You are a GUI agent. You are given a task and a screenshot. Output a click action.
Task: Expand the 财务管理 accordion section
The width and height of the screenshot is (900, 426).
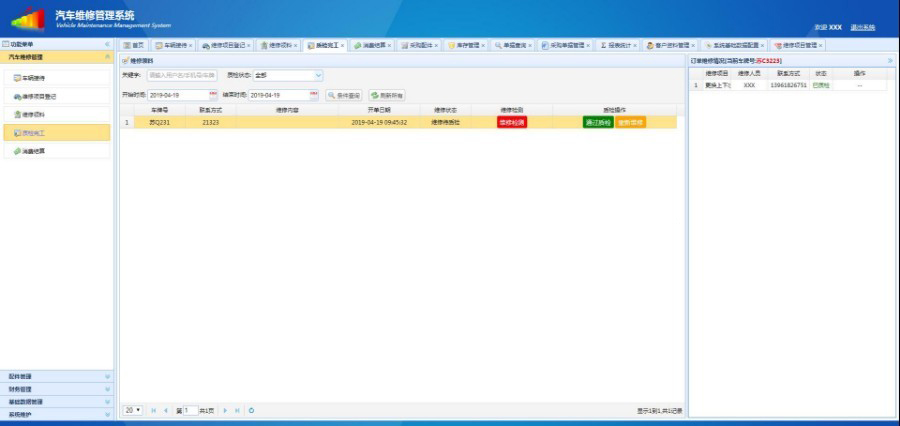55,389
